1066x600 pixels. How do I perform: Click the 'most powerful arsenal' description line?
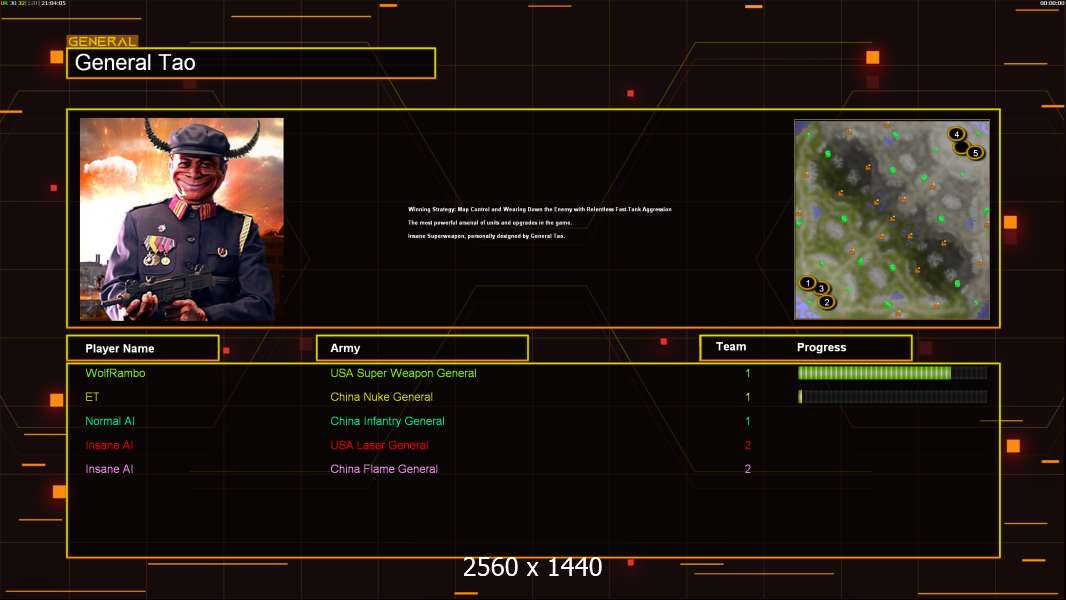pyautogui.click(x=489, y=222)
